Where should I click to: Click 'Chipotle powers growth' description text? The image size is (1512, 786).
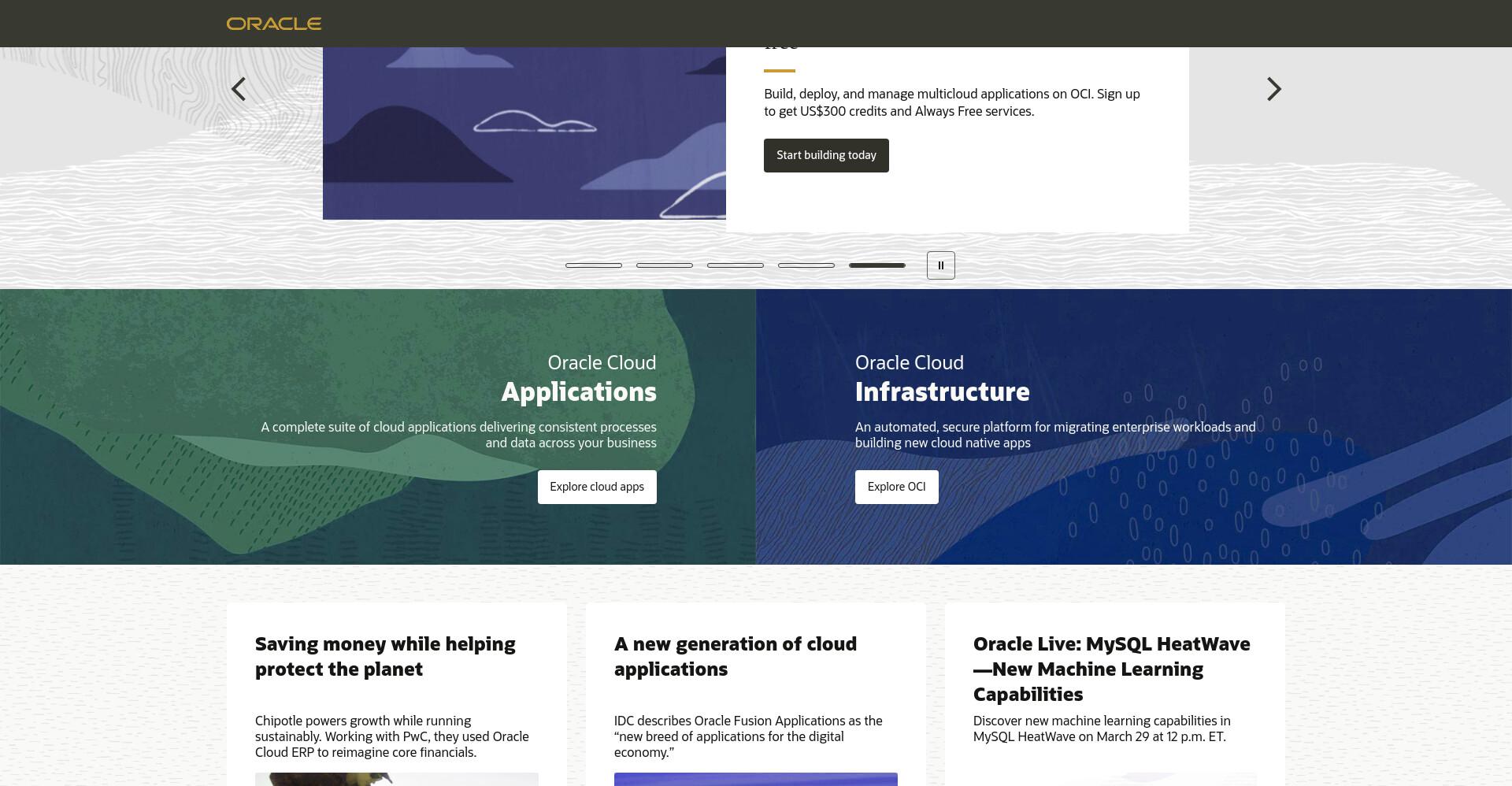pyautogui.click(x=392, y=736)
